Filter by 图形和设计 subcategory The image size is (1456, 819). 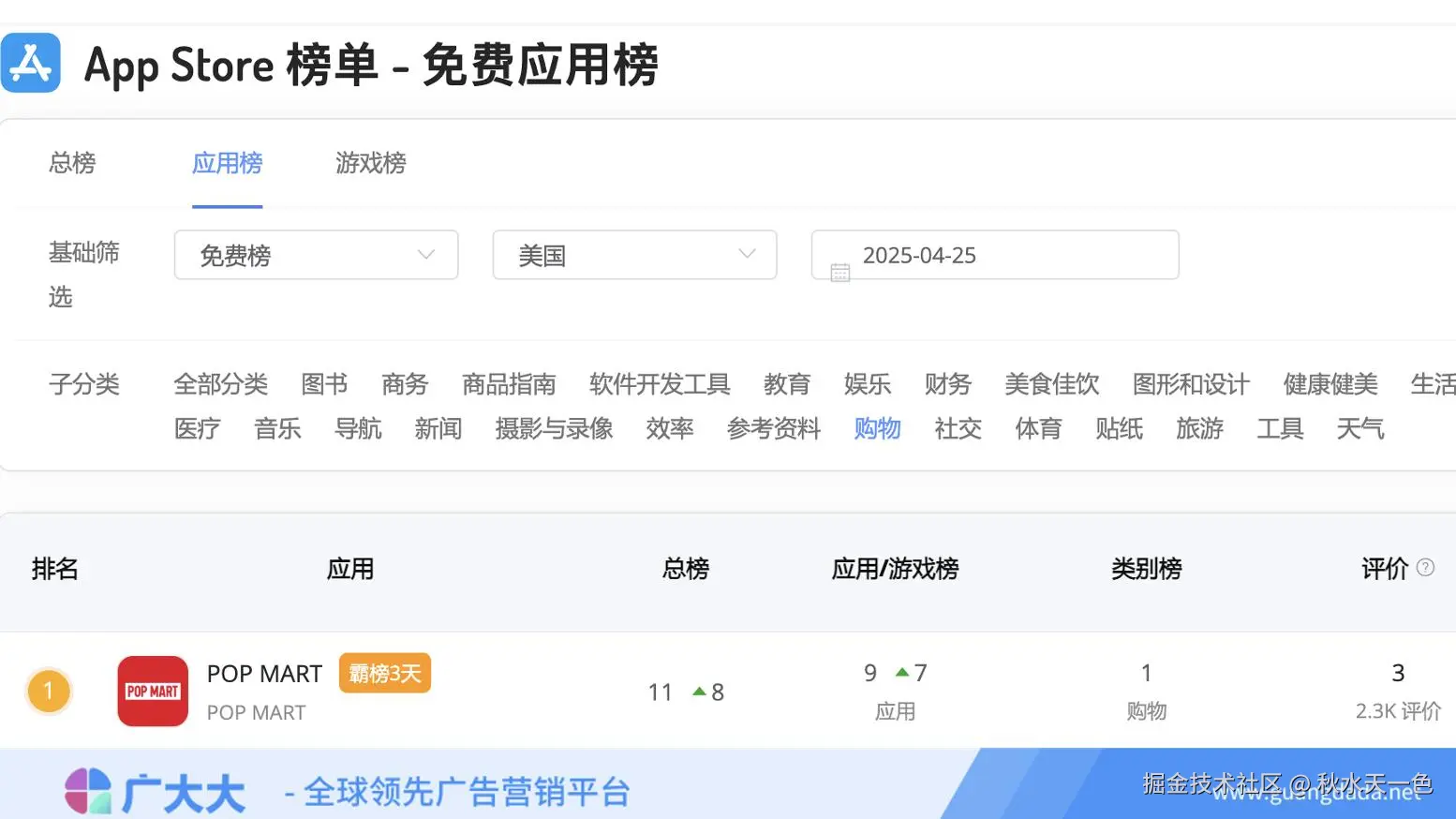[1191, 384]
